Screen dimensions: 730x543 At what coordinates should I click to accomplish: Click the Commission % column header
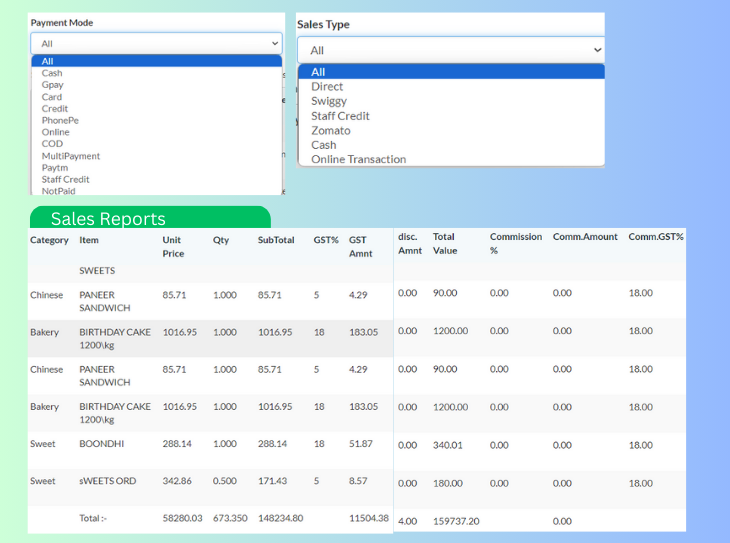515,244
